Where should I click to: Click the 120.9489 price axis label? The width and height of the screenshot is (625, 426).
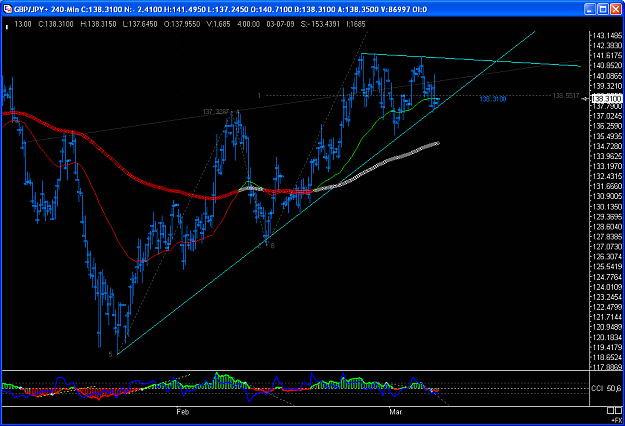[x=607, y=327]
